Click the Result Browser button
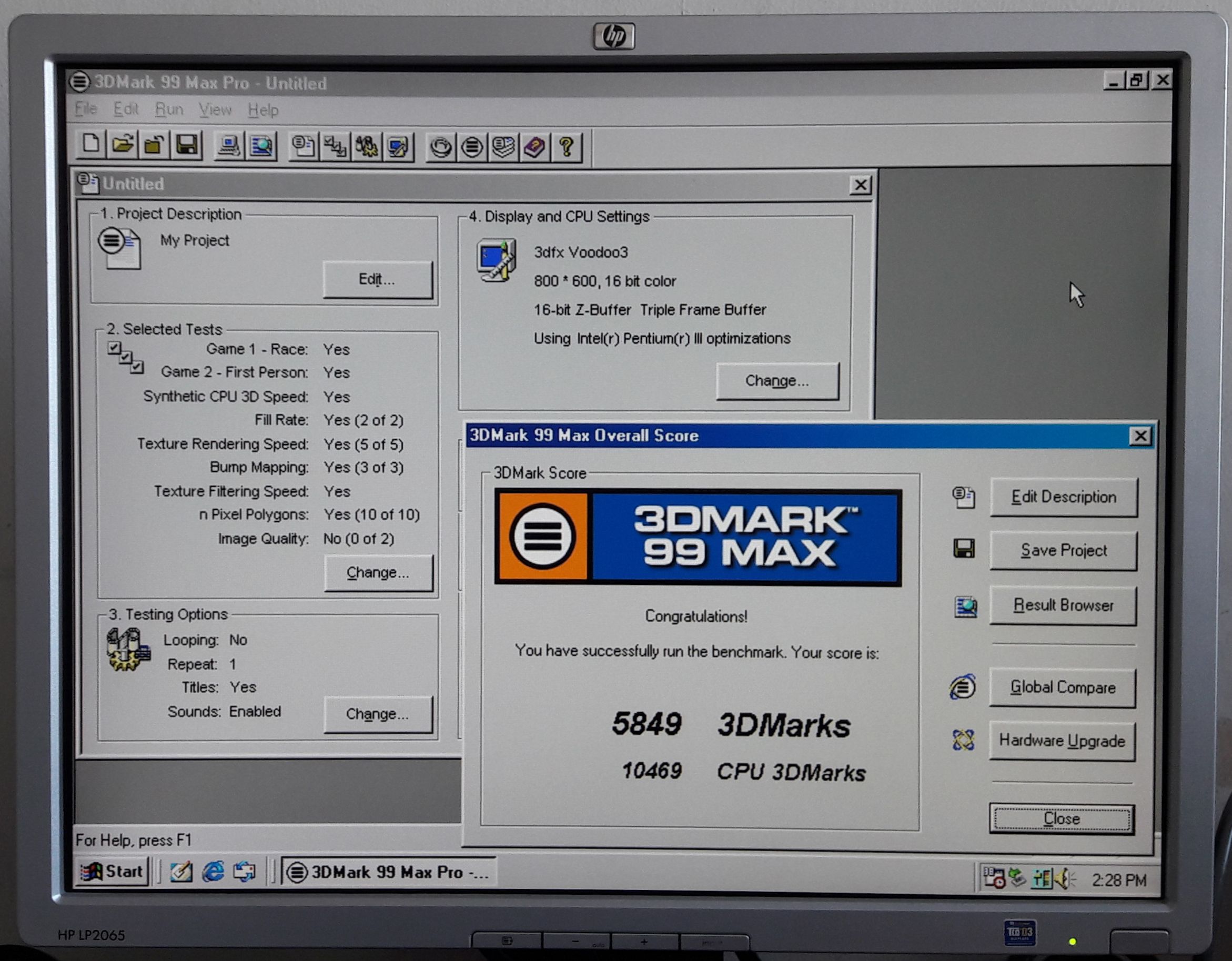This screenshot has height=961, width=1232. point(1063,606)
